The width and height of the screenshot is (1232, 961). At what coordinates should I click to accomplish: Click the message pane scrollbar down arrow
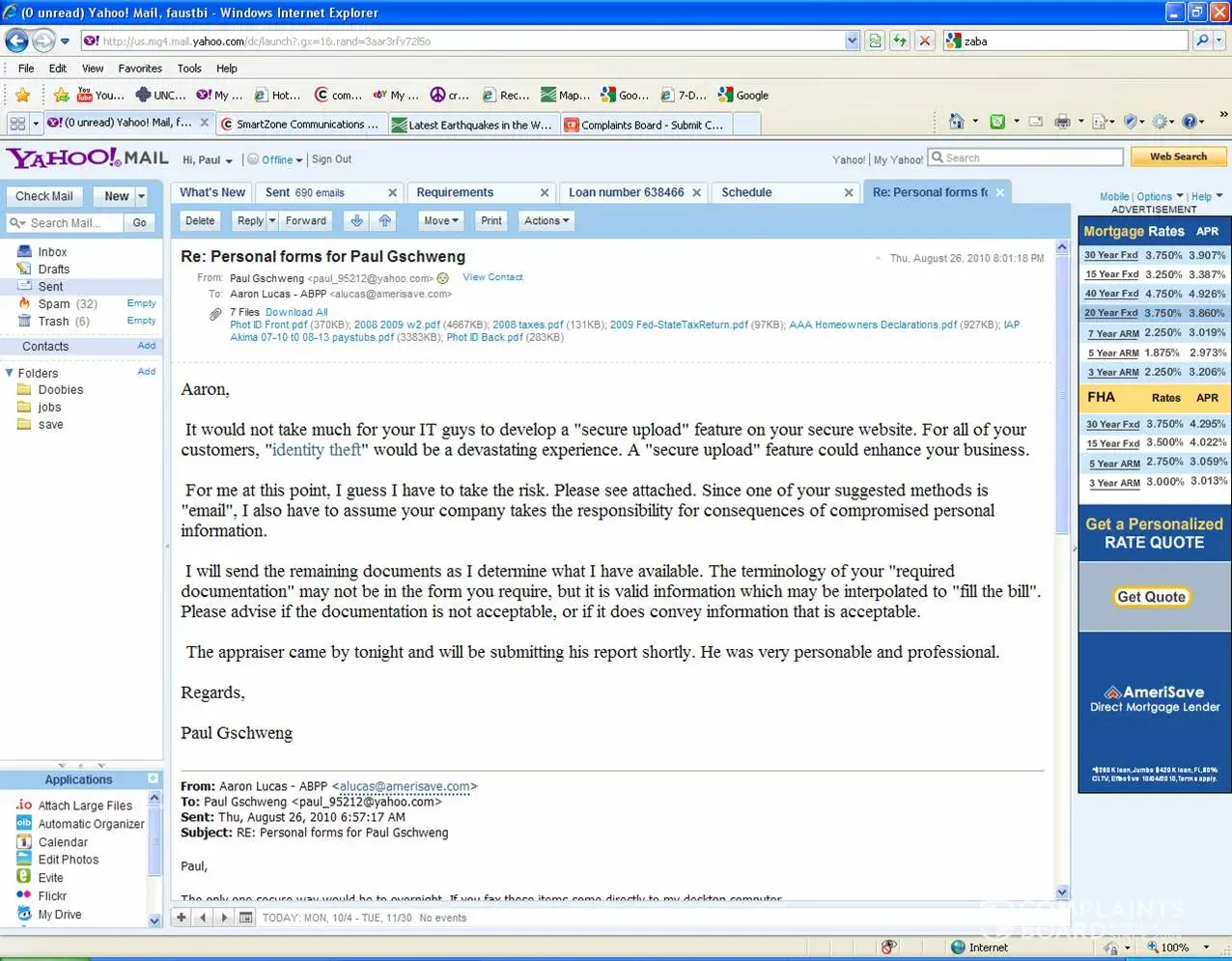[1062, 892]
